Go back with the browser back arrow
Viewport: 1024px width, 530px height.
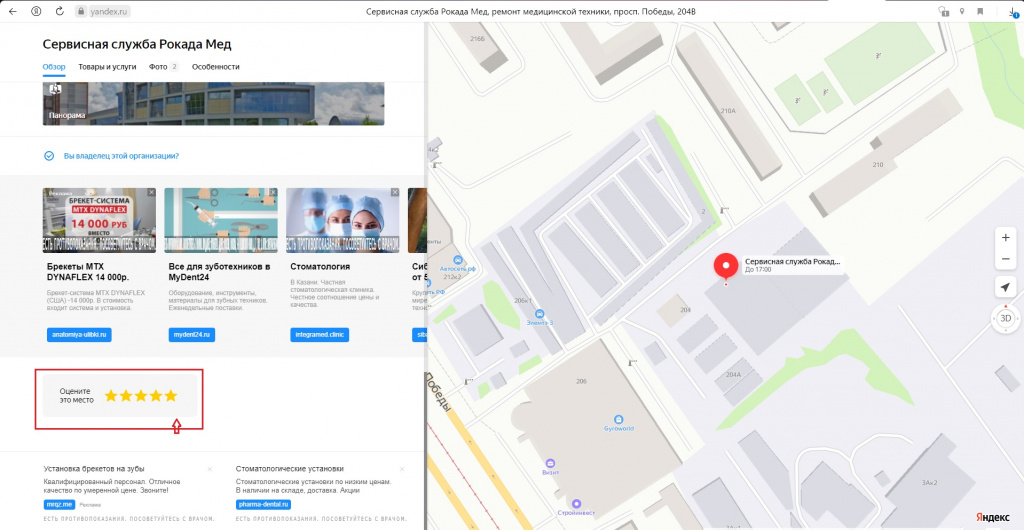[12, 11]
